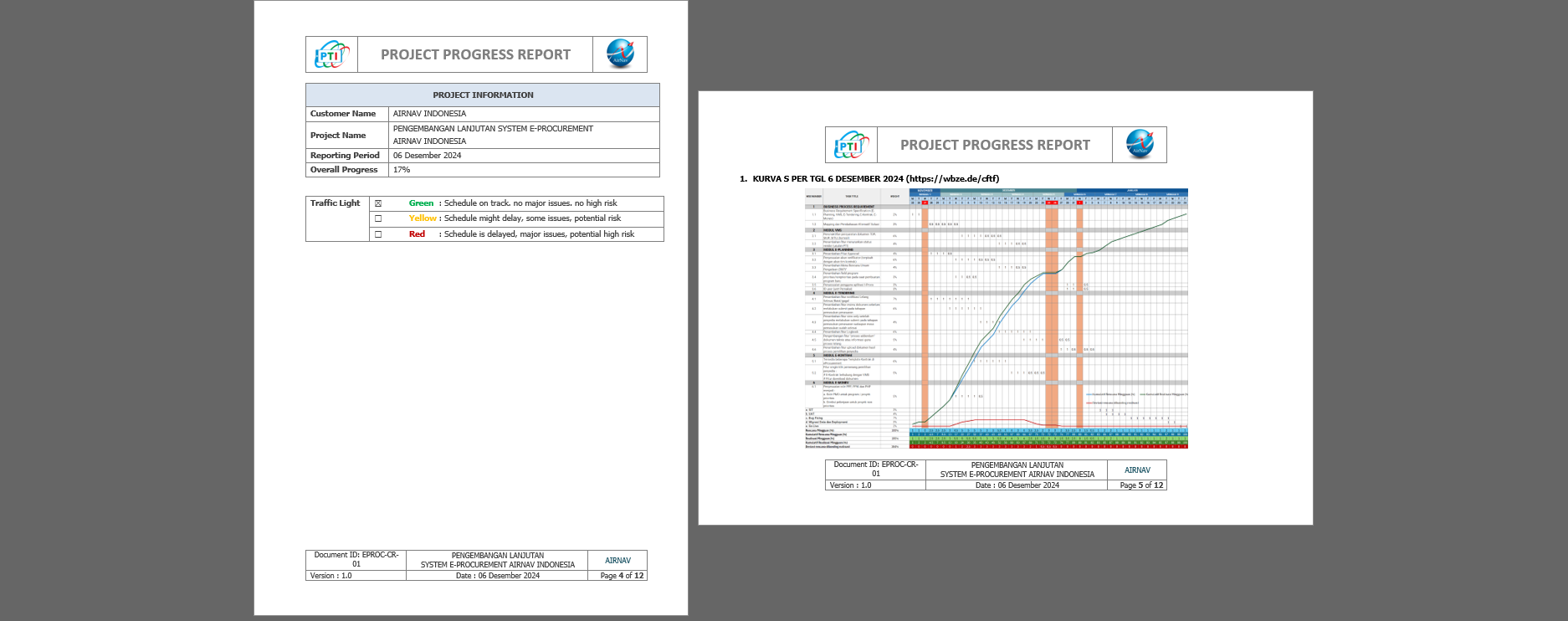
Task: Click the 'Traffic Light' label
Action: (335, 203)
